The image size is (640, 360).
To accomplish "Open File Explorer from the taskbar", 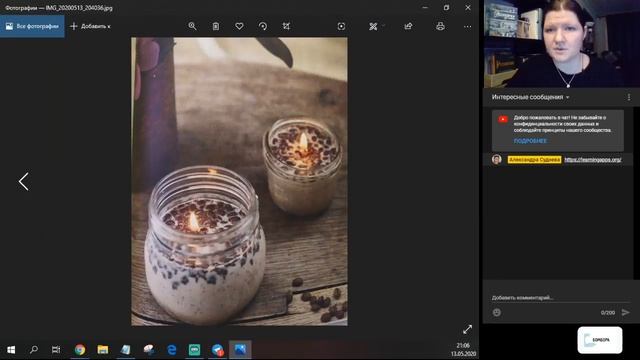I will [x=102, y=350].
